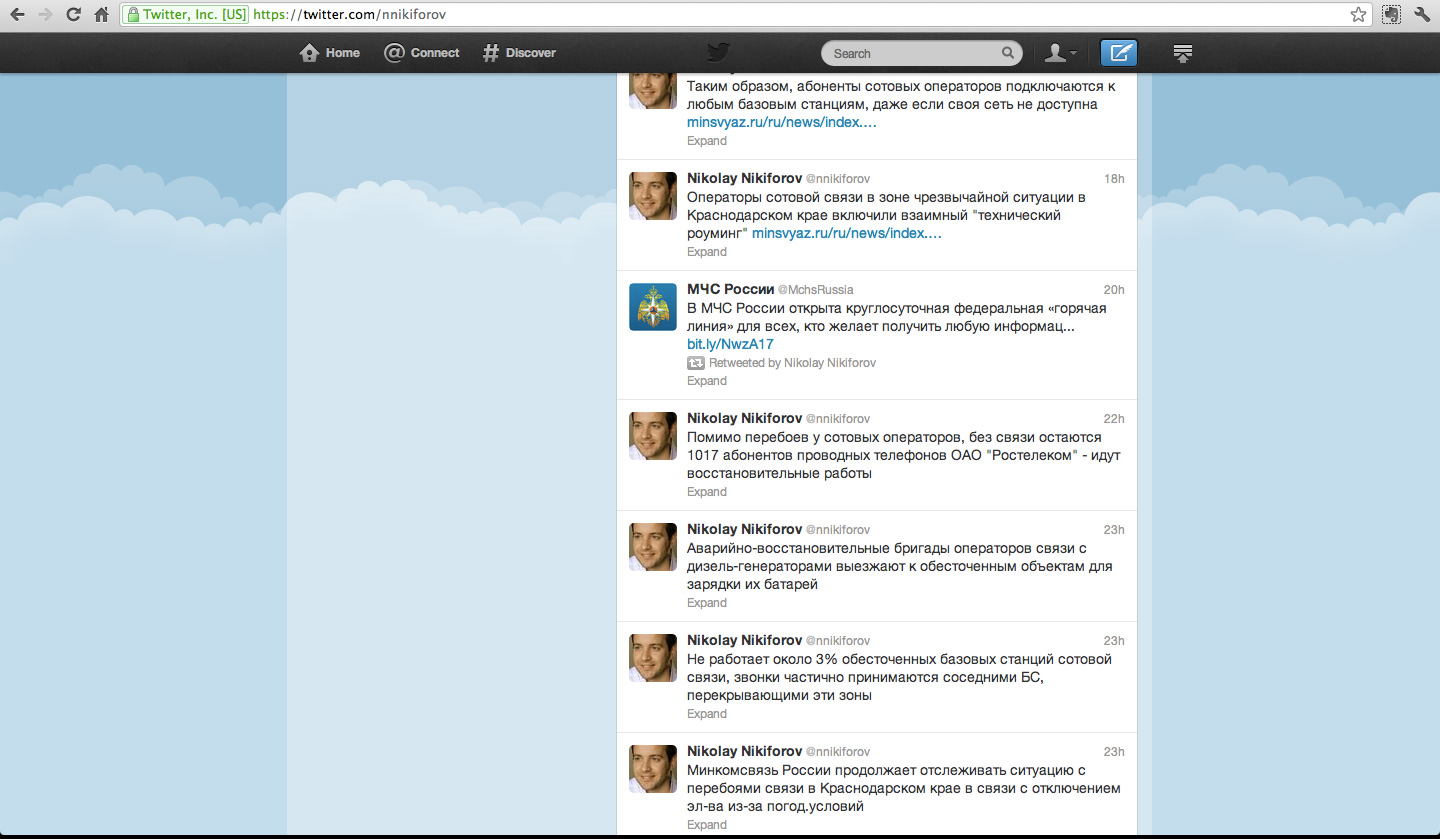Click the МЧС России avatar emblem
Image resolution: width=1440 pixels, height=839 pixels.
click(x=653, y=307)
